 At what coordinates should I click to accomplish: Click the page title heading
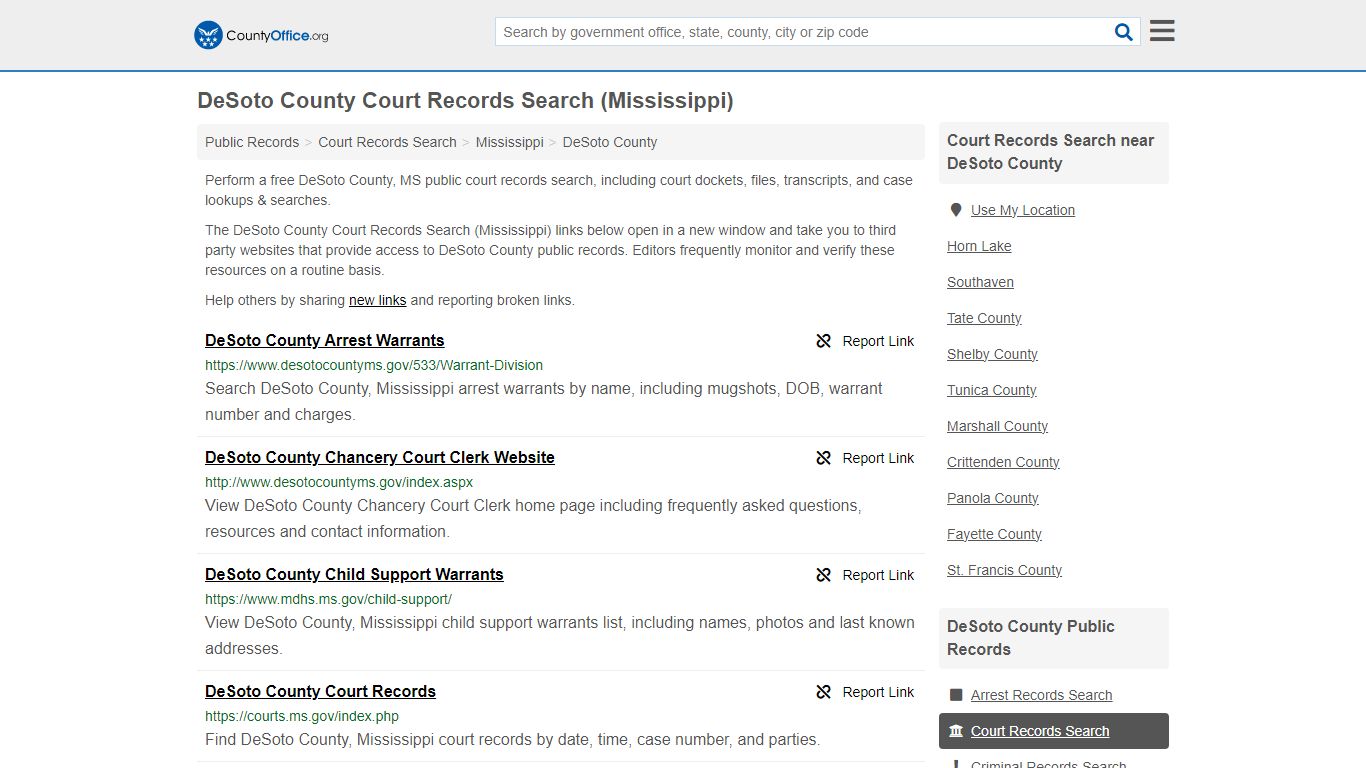point(465,100)
